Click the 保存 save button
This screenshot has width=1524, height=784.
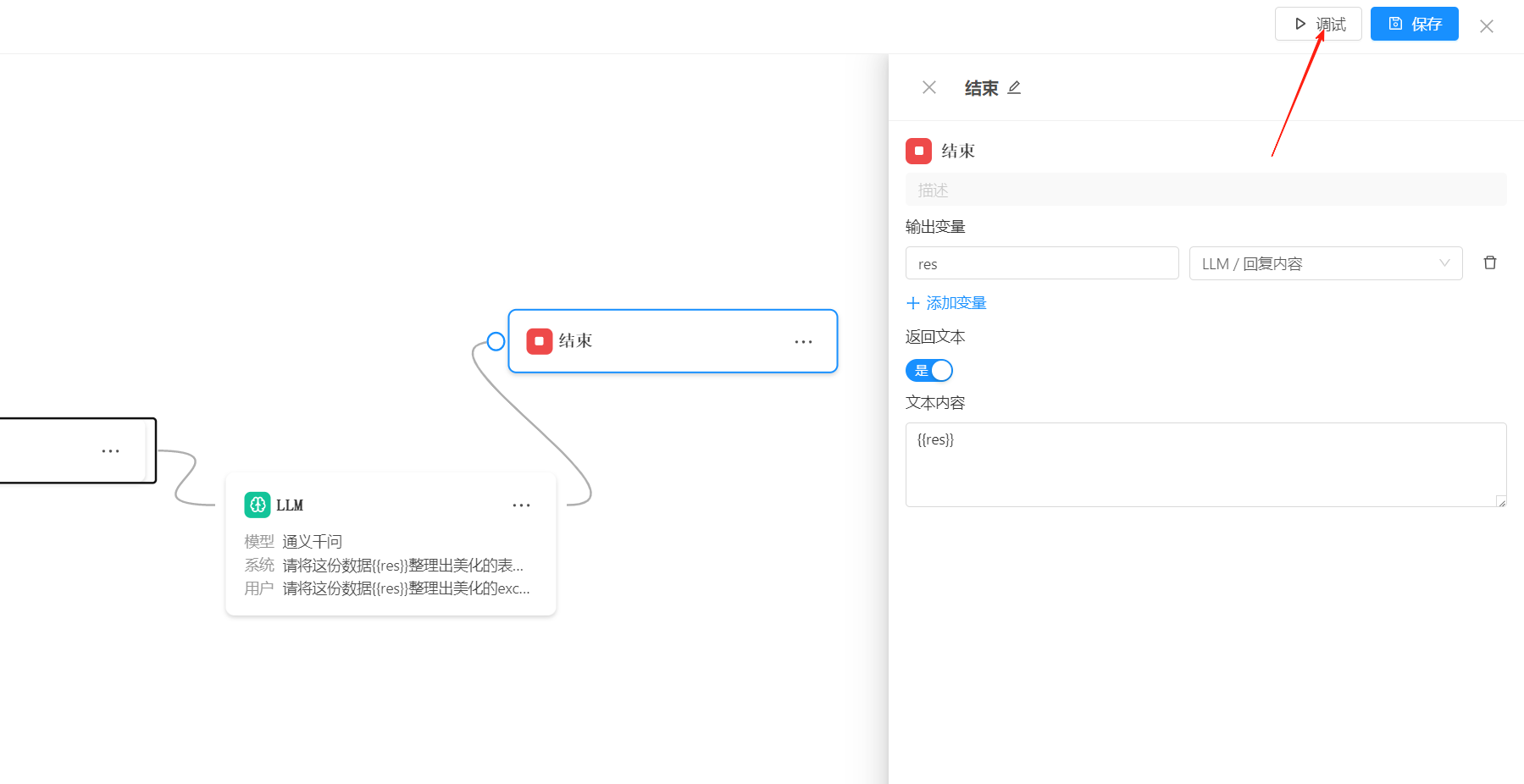[x=1415, y=24]
